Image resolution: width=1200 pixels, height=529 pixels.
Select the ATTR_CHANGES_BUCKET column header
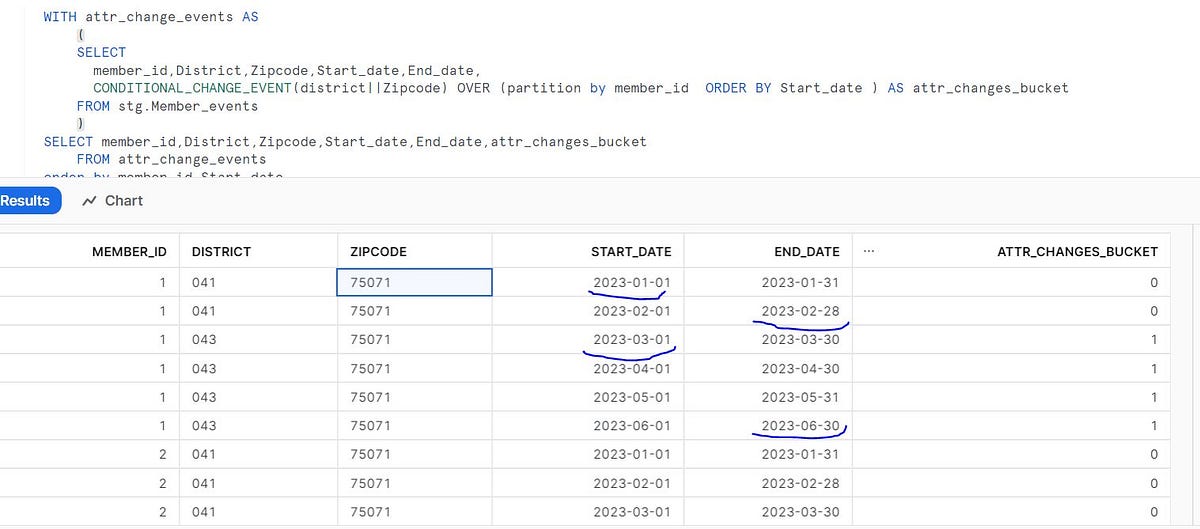coord(1077,252)
